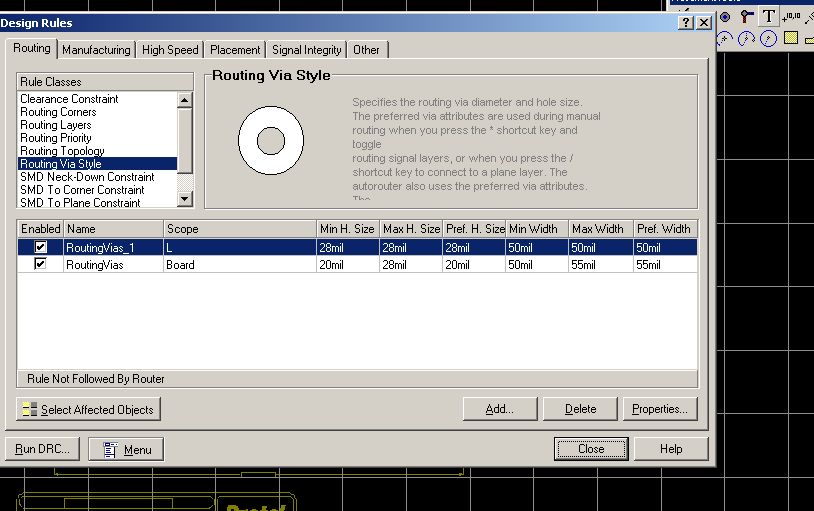The width and height of the screenshot is (814, 511).
Task: Select the Place String text tool
Action: [768, 16]
